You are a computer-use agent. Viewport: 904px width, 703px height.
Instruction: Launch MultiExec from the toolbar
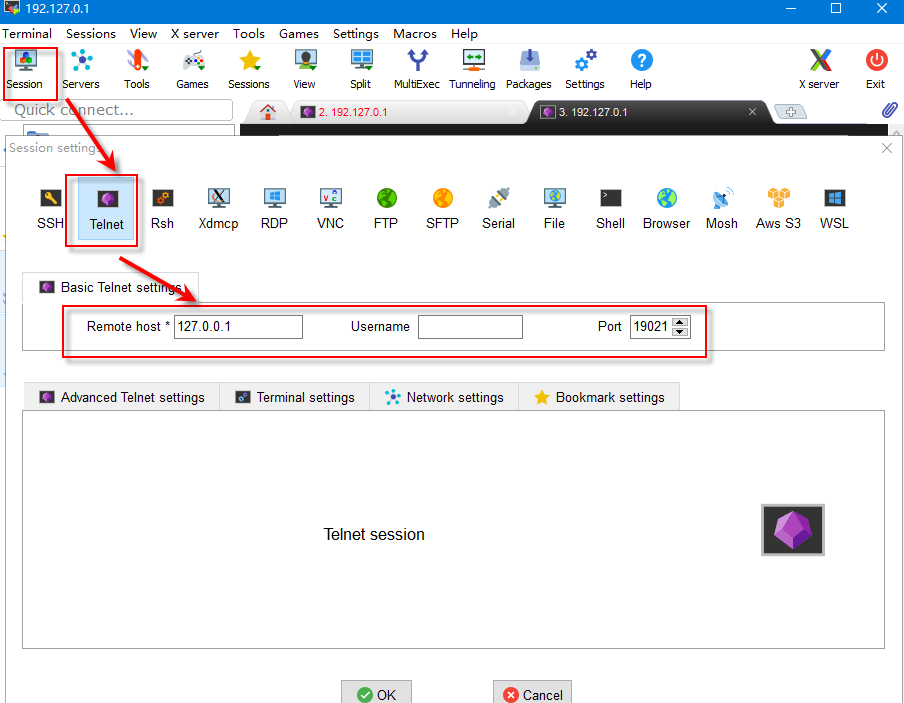pos(417,70)
